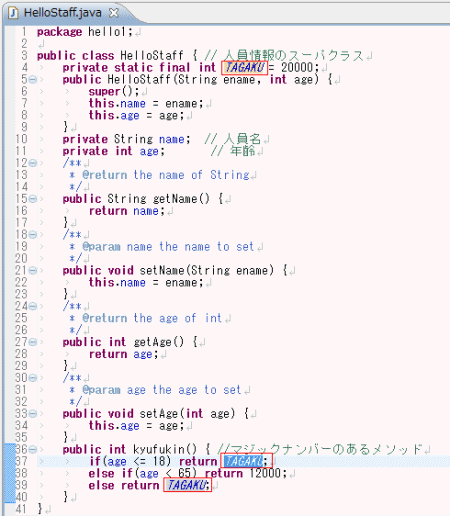The height and width of the screenshot is (516, 450).
Task: Click 'getName' method name on line 15
Action: point(175,199)
